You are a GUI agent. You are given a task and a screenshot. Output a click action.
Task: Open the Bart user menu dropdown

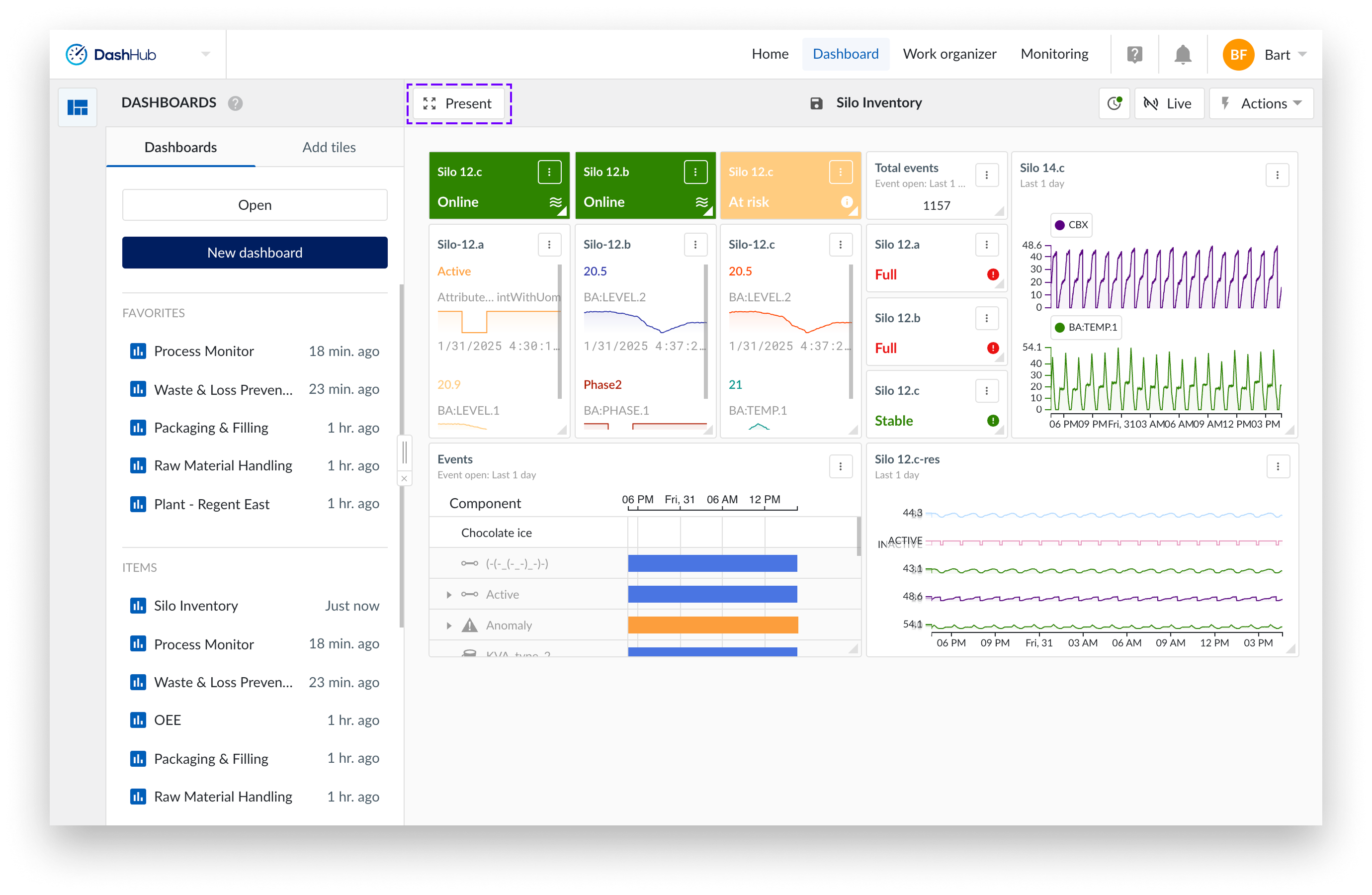(x=1277, y=55)
